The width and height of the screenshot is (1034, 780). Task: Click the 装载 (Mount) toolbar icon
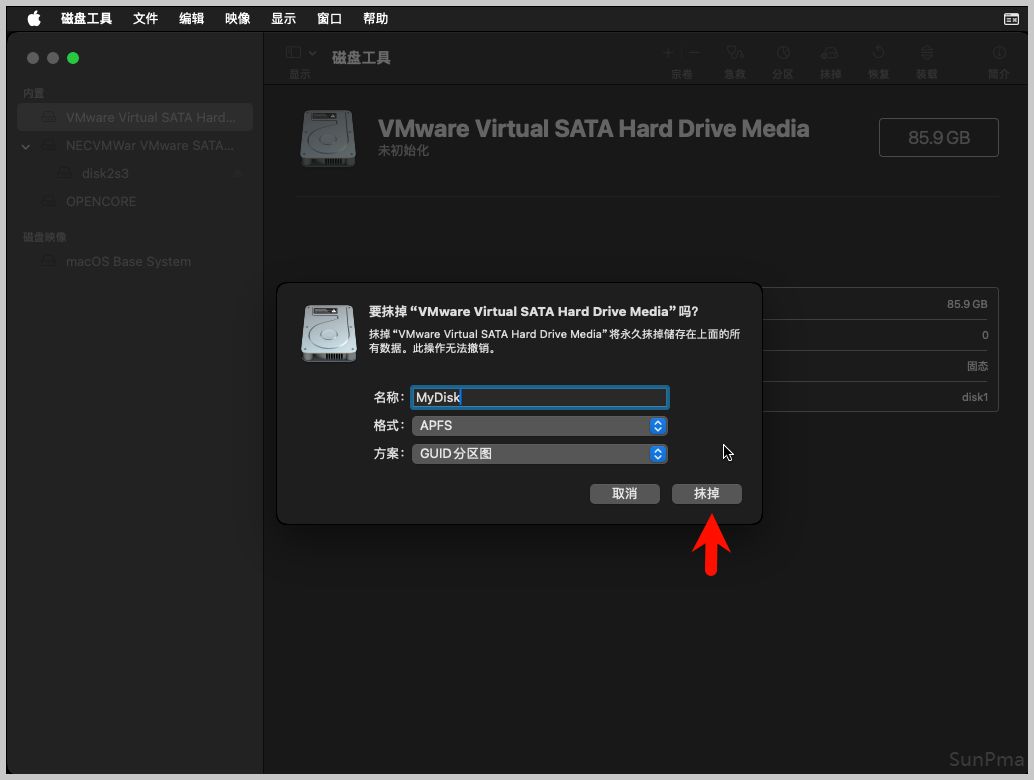click(x=927, y=54)
